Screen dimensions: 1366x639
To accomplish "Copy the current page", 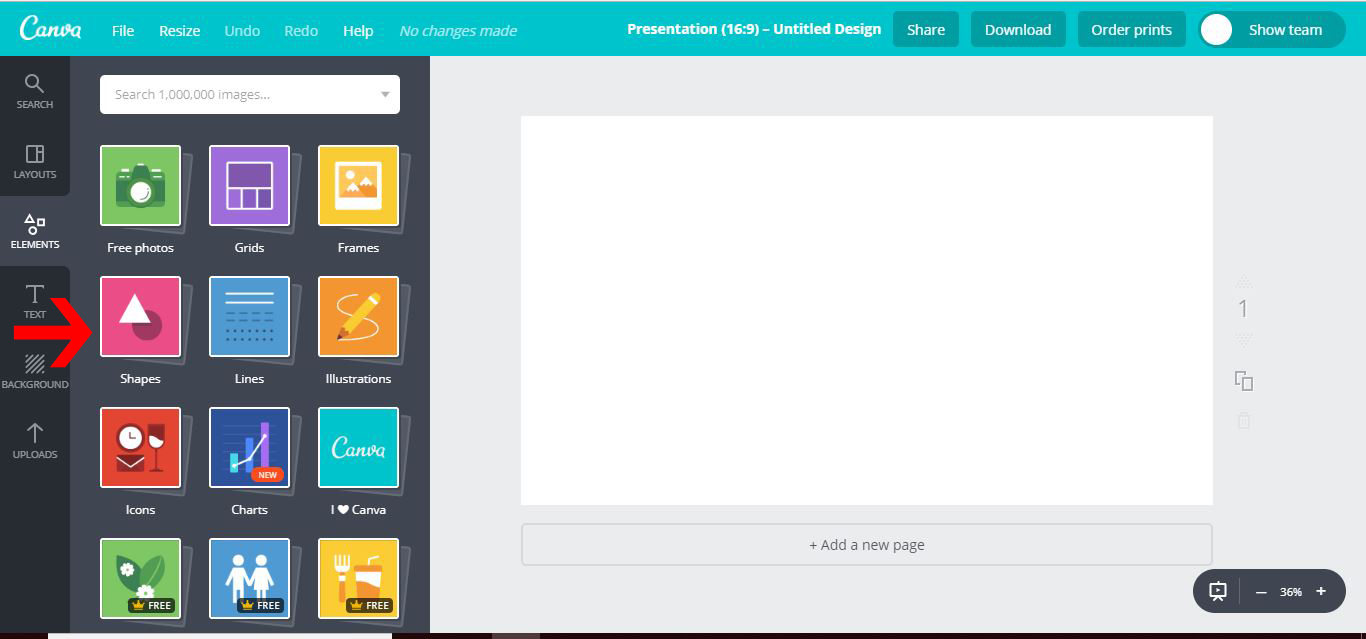I will point(1243,381).
